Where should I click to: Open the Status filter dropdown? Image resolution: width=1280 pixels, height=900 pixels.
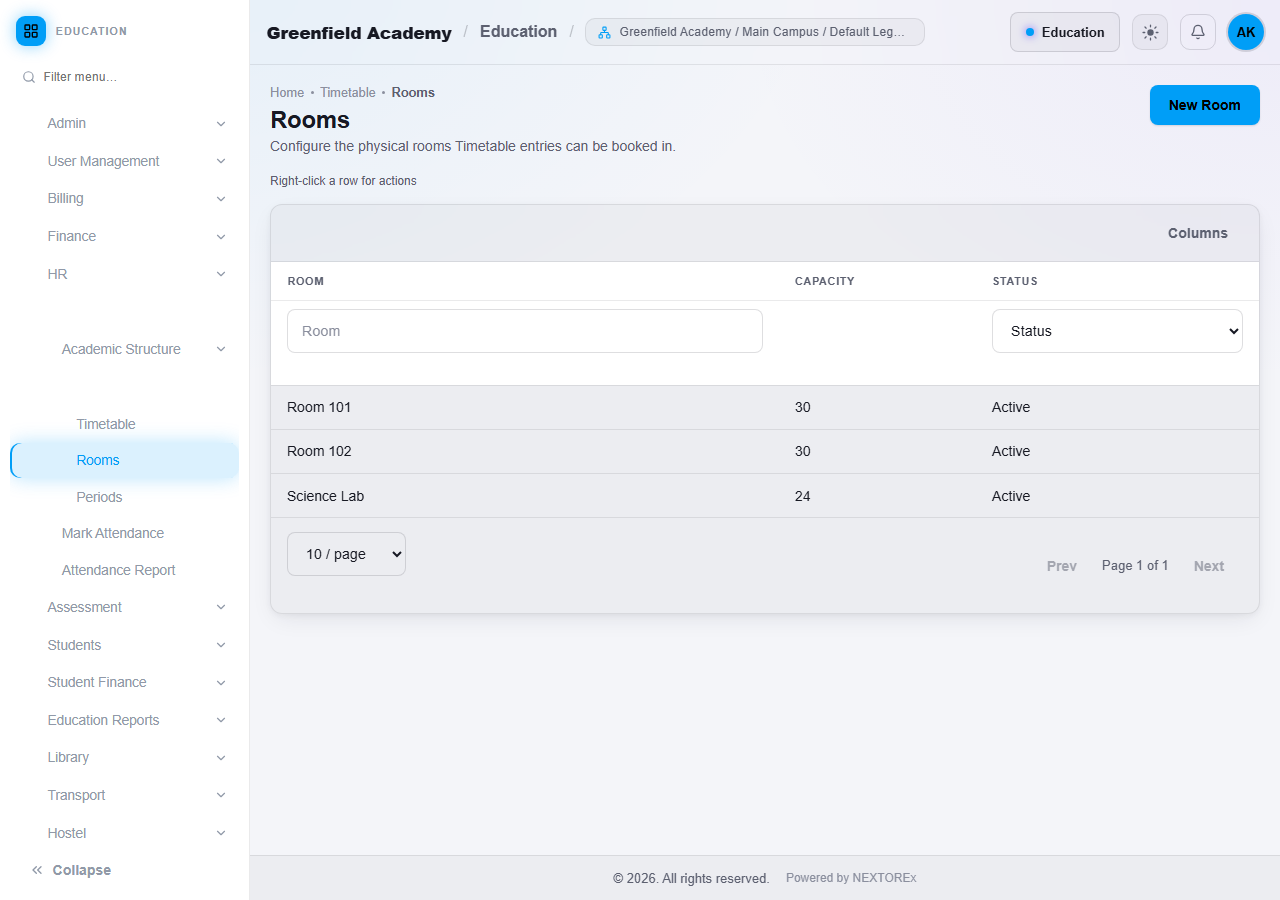1117,331
